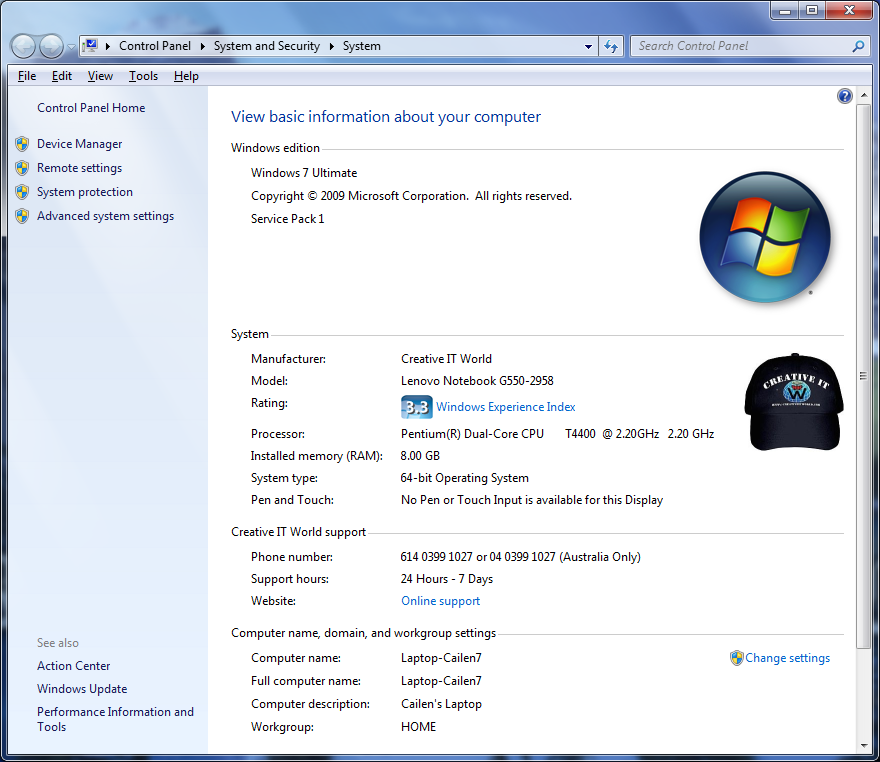Open Action Center under See also
The width and height of the screenshot is (880, 762).
[74, 665]
